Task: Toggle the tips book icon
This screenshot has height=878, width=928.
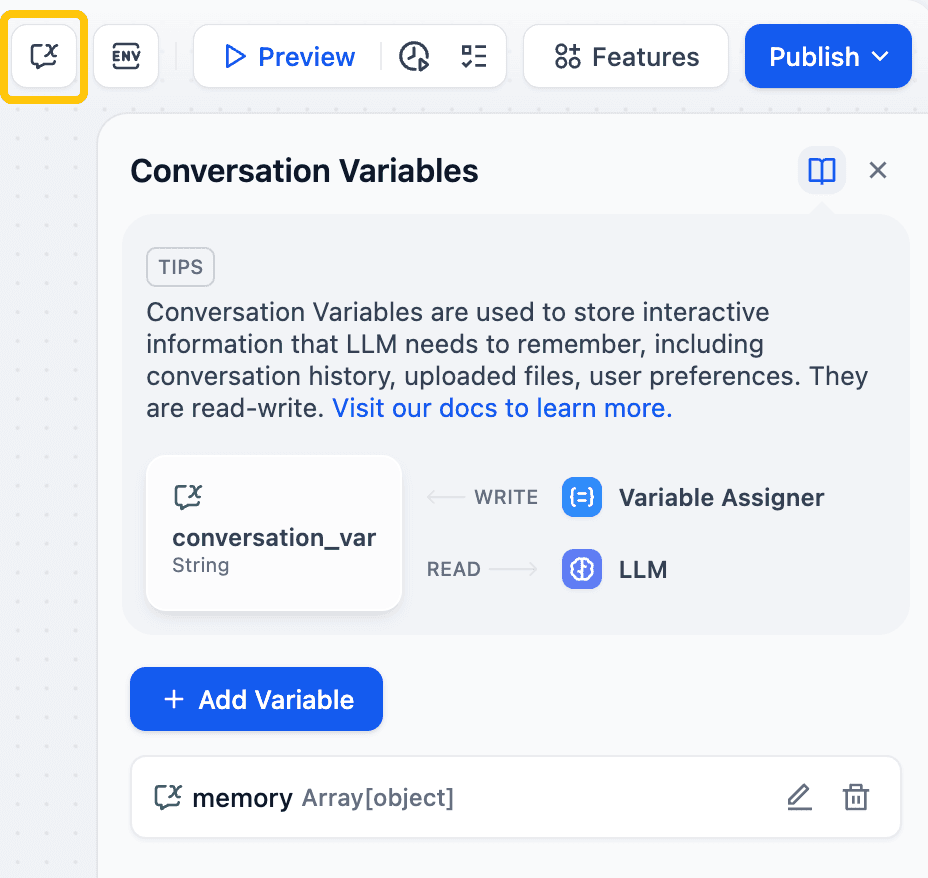Action: (x=821, y=171)
